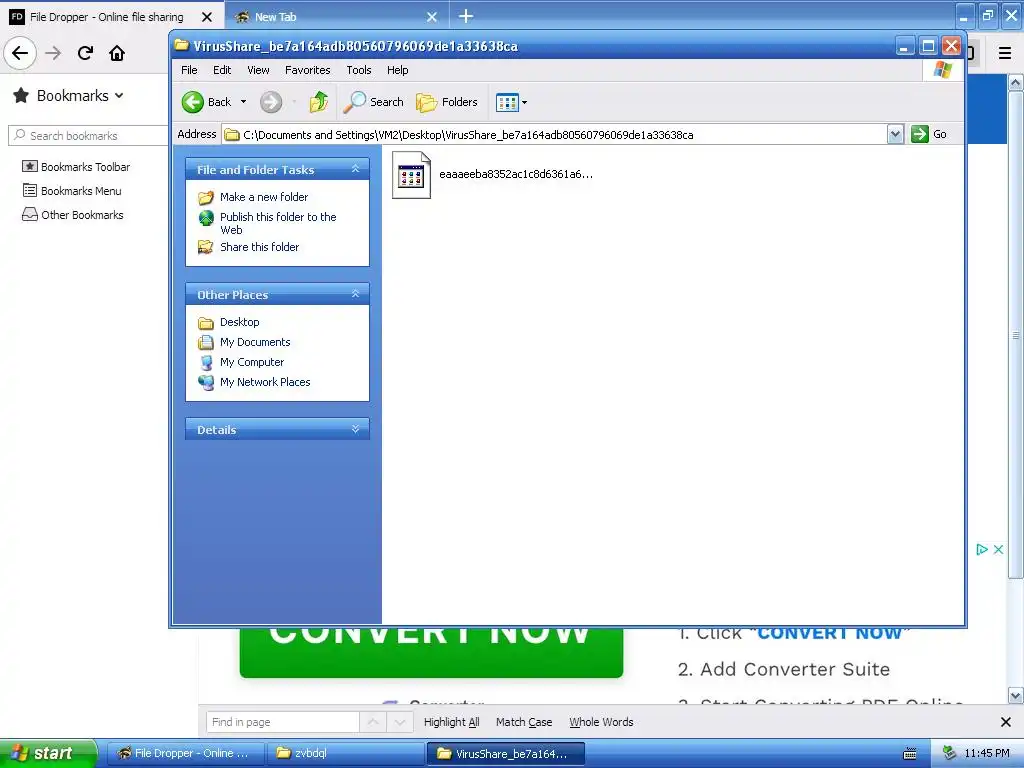Click the network tray icon
The image size is (1024, 768).
[949, 754]
